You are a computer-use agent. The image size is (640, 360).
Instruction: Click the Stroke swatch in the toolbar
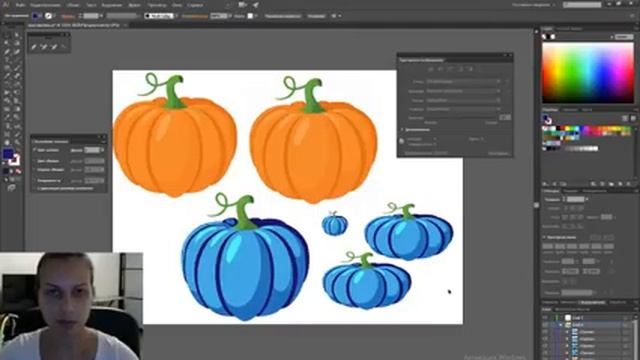tap(16, 160)
